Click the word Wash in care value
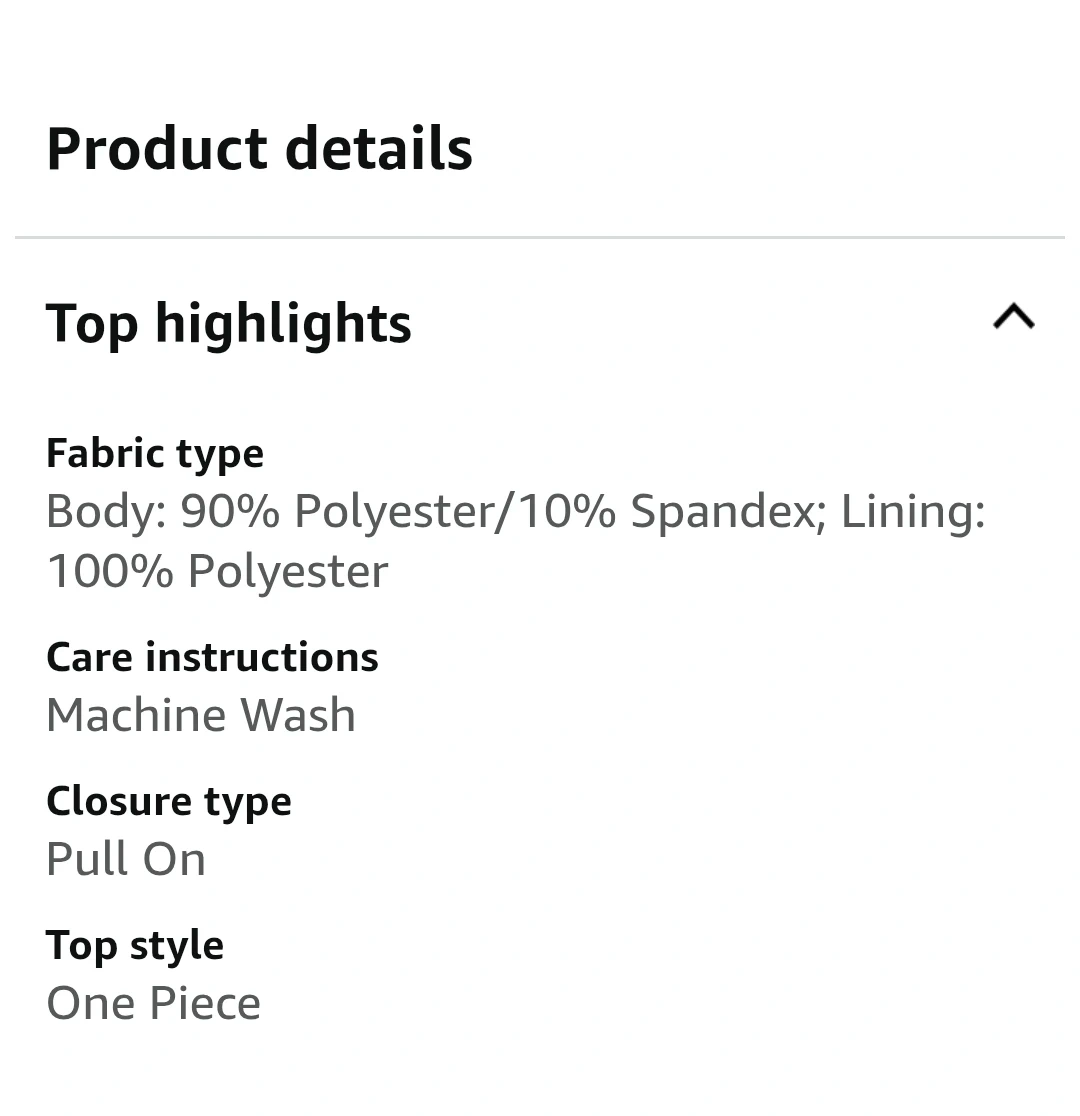 (299, 715)
